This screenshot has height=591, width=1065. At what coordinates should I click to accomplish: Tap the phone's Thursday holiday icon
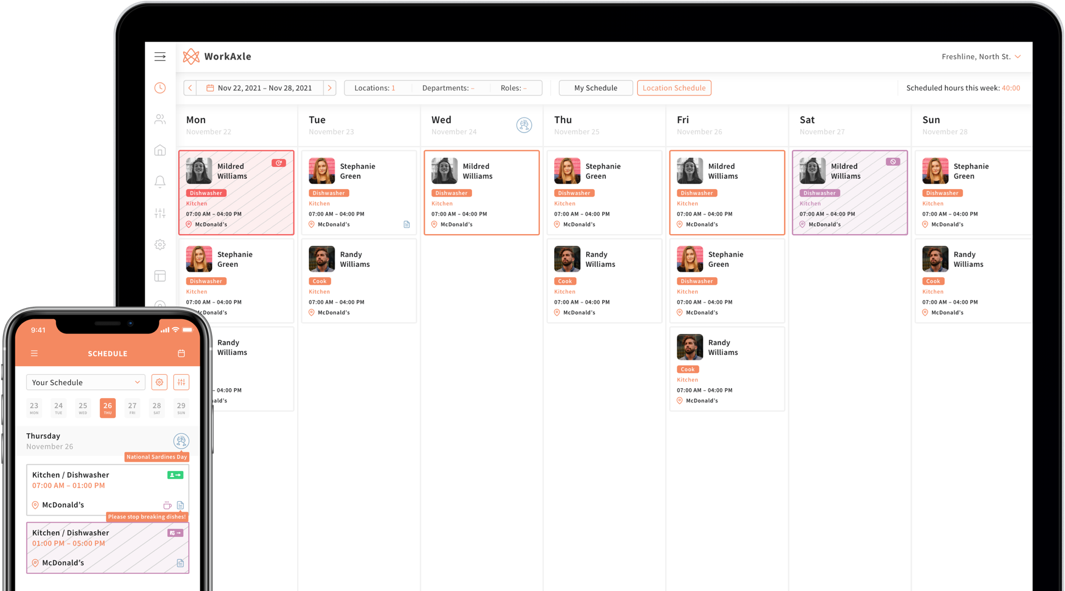[x=181, y=441]
